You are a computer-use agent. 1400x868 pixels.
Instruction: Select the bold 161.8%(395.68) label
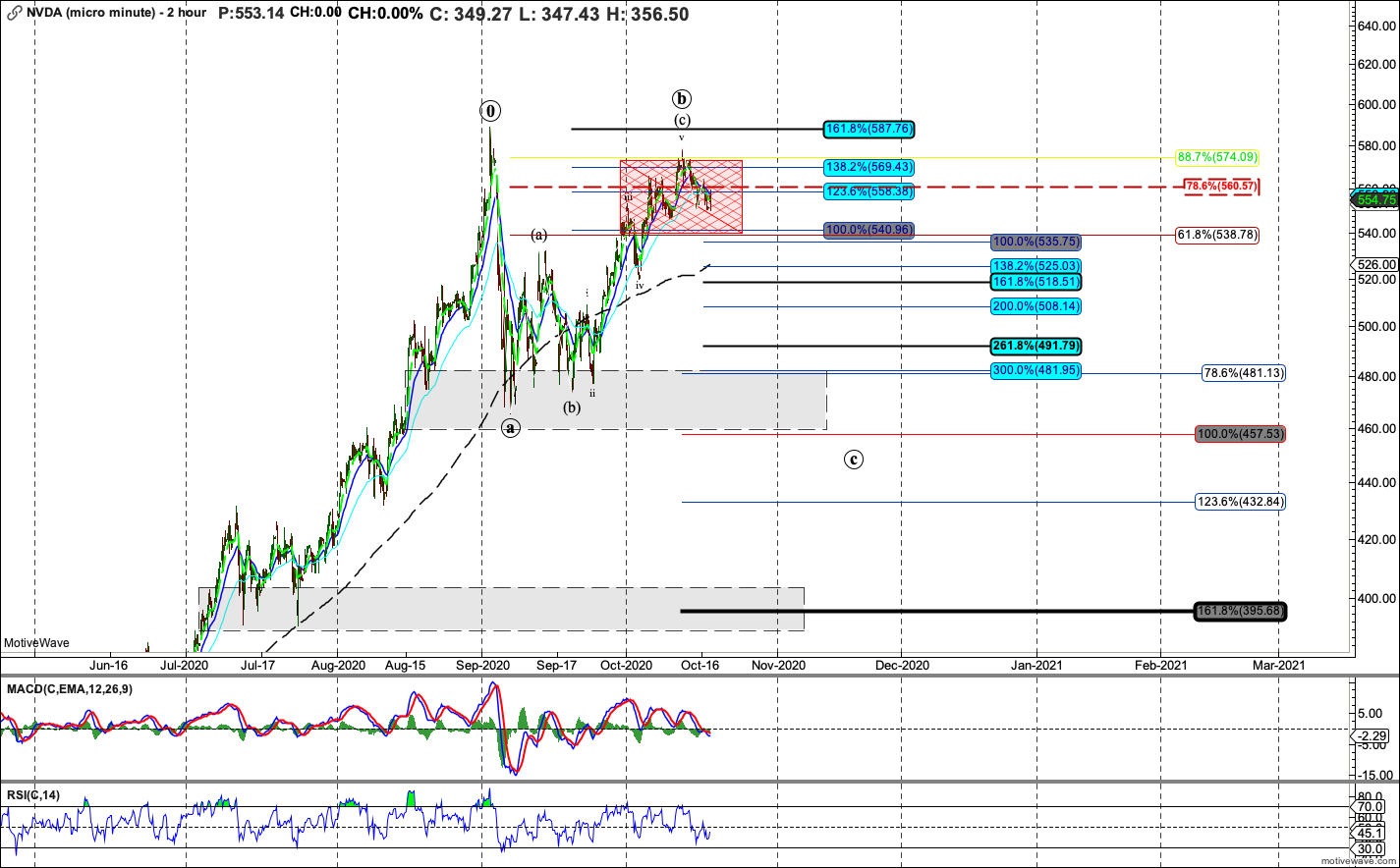[x=1240, y=612]
